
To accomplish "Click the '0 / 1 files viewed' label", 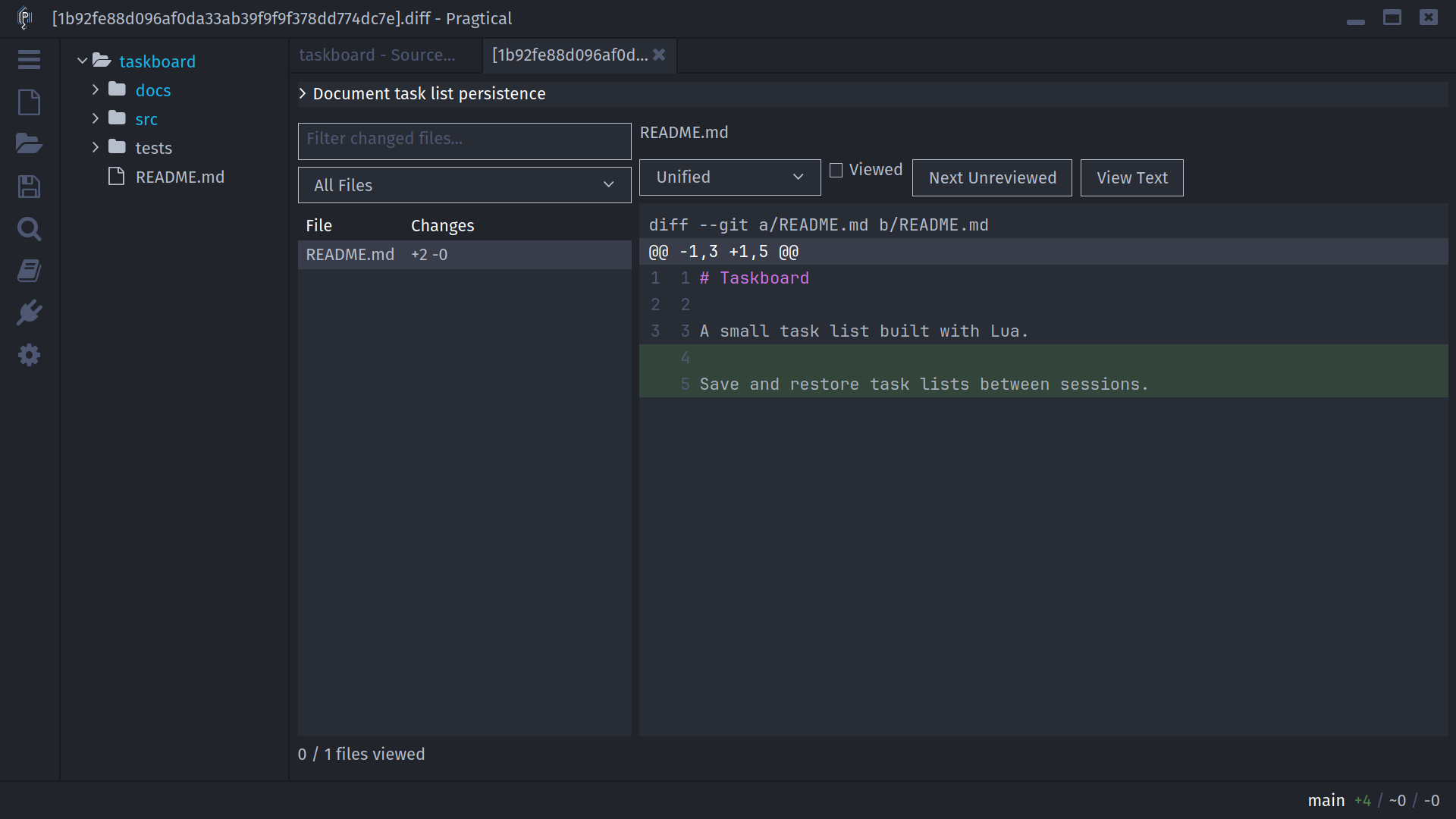I will pyautogui.click(x=361, y=754).
